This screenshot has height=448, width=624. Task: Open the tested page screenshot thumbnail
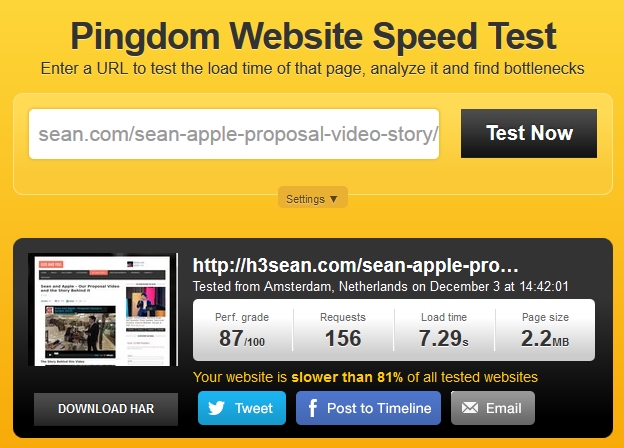coord(103,310)
